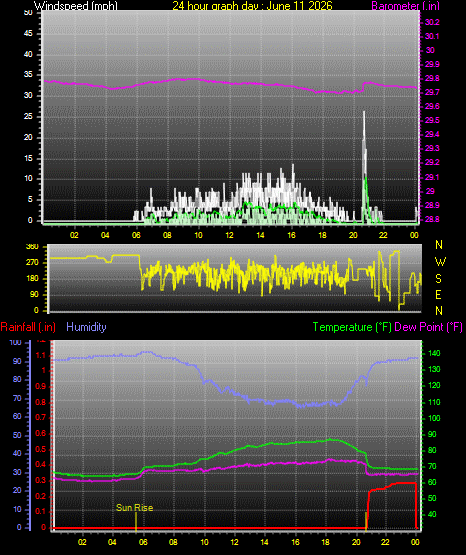Click the 140 temperature scale value
466x555 pixels.
tap(434, 353)
